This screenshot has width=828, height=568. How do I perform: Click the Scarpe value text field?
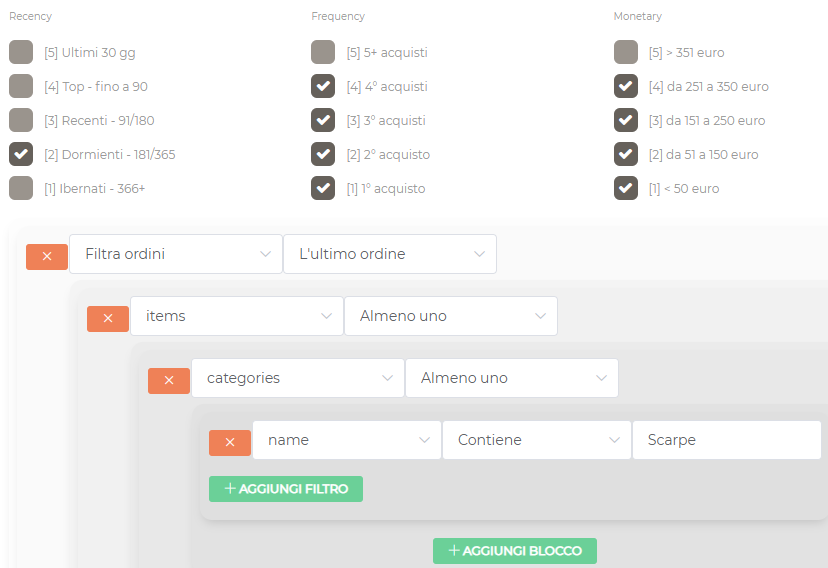[727, 440]
